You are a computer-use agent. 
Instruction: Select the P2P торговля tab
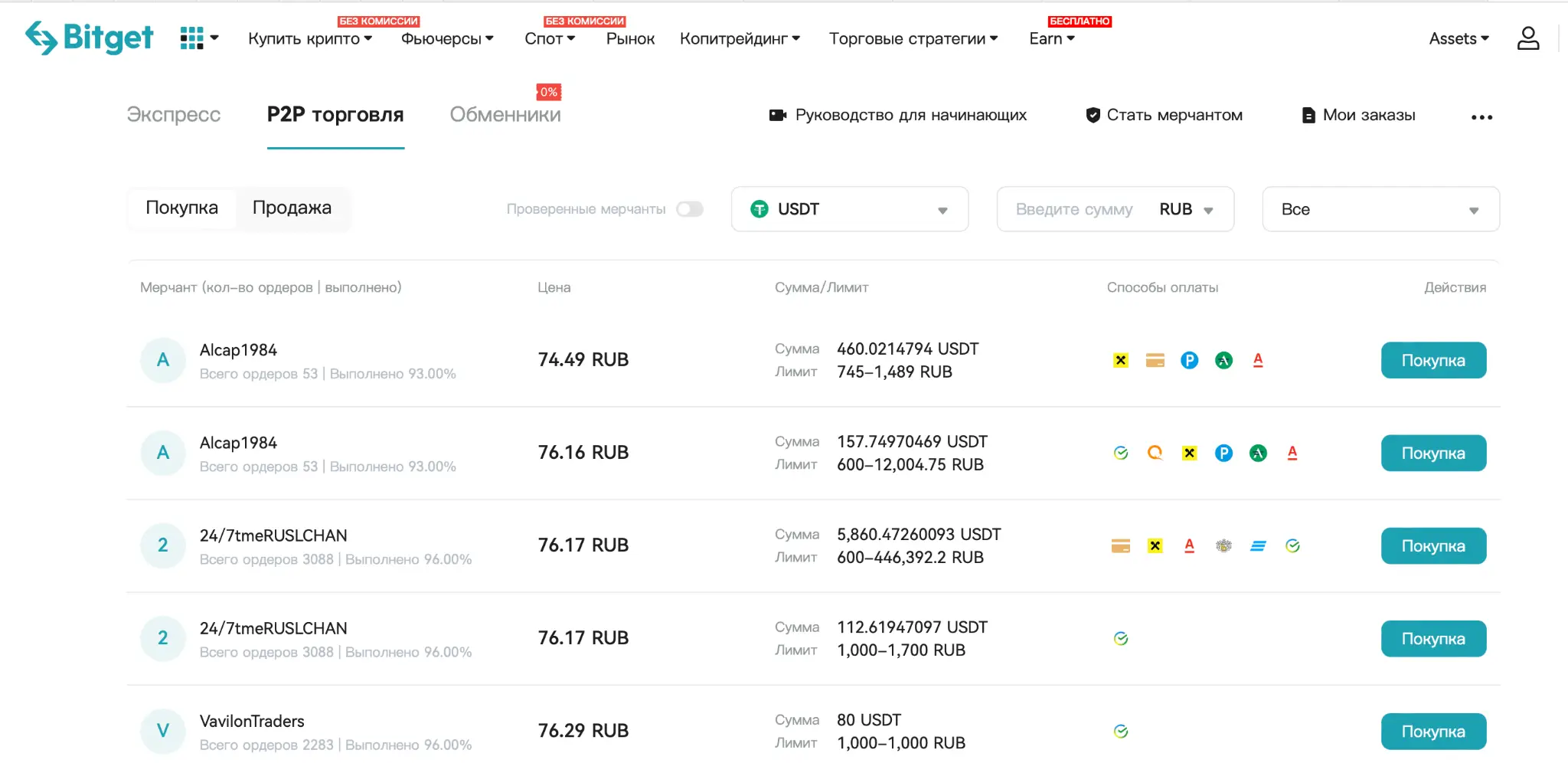[335, 115]
